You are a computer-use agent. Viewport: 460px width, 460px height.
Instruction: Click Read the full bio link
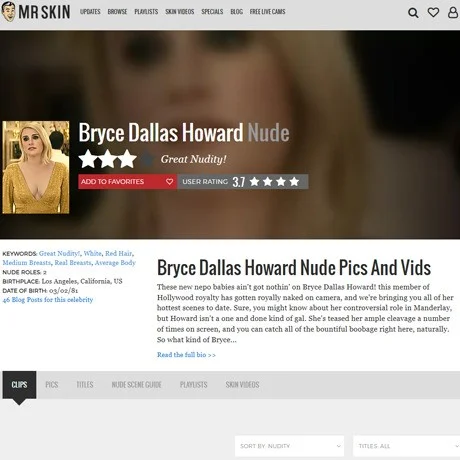coord(186,355)
